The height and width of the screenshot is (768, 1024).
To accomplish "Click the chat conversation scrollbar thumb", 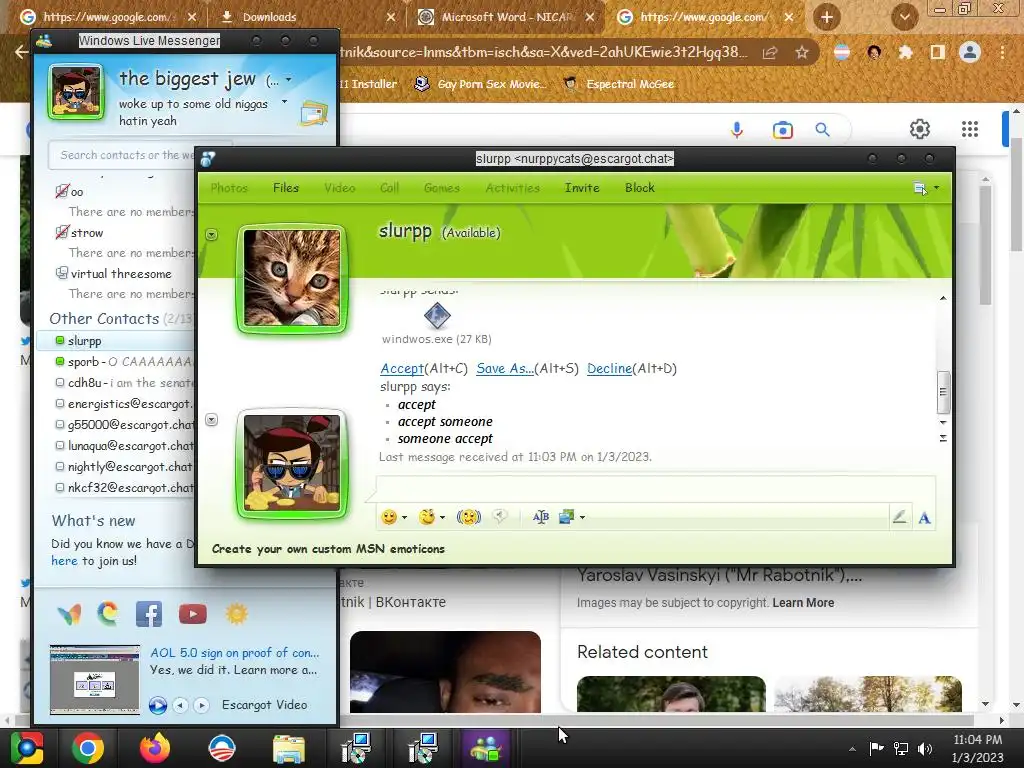I will tap(942, 392).
